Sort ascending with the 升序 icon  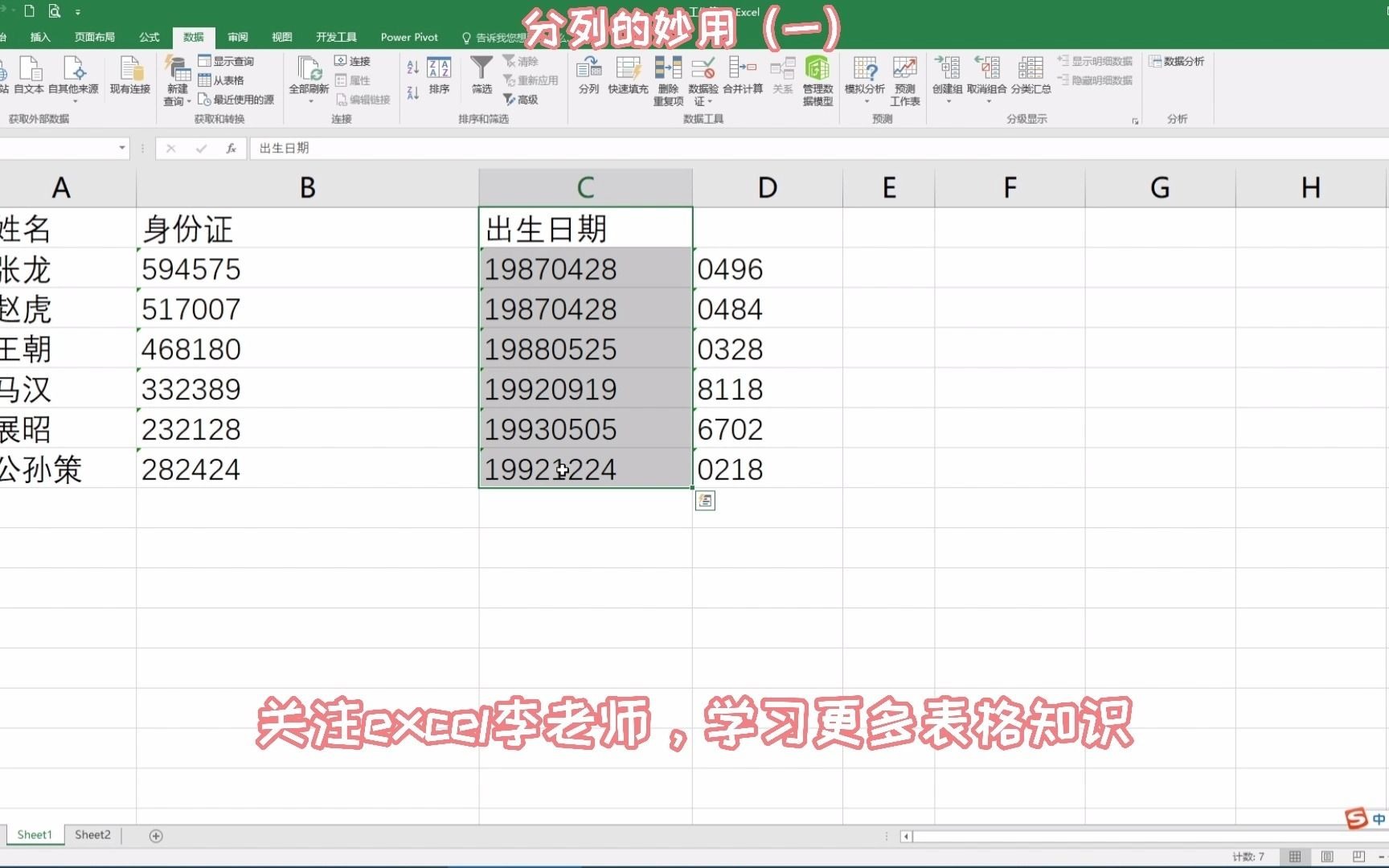click(x=412, y=68)
